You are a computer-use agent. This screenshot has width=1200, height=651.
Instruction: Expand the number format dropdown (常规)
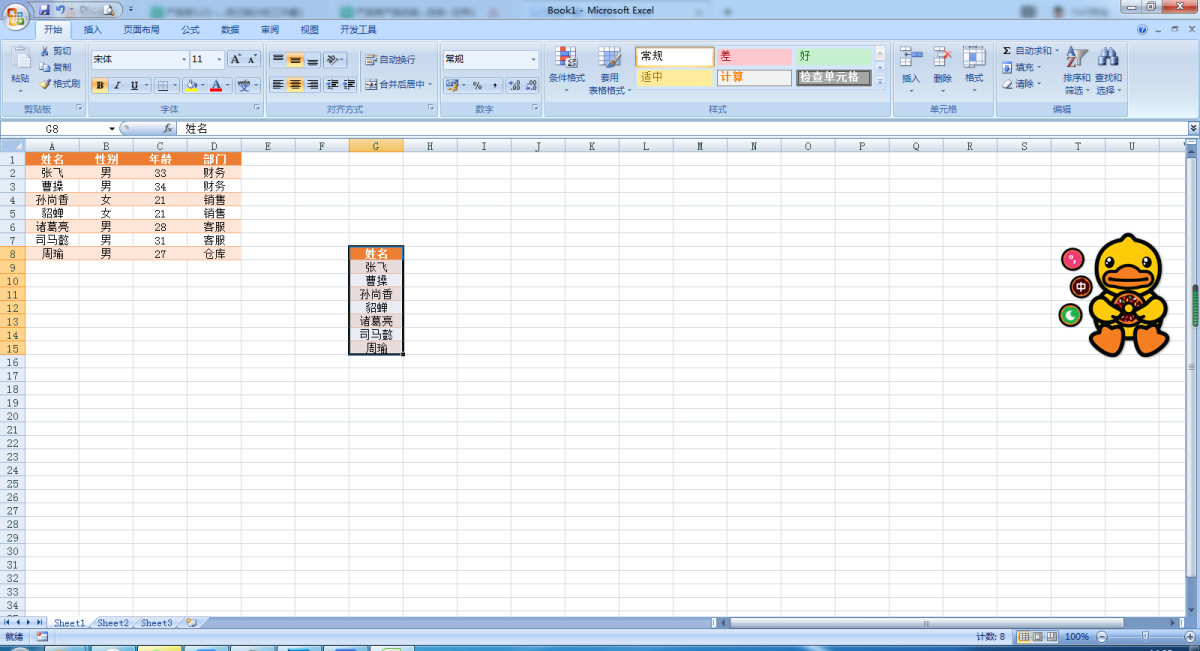533,60
